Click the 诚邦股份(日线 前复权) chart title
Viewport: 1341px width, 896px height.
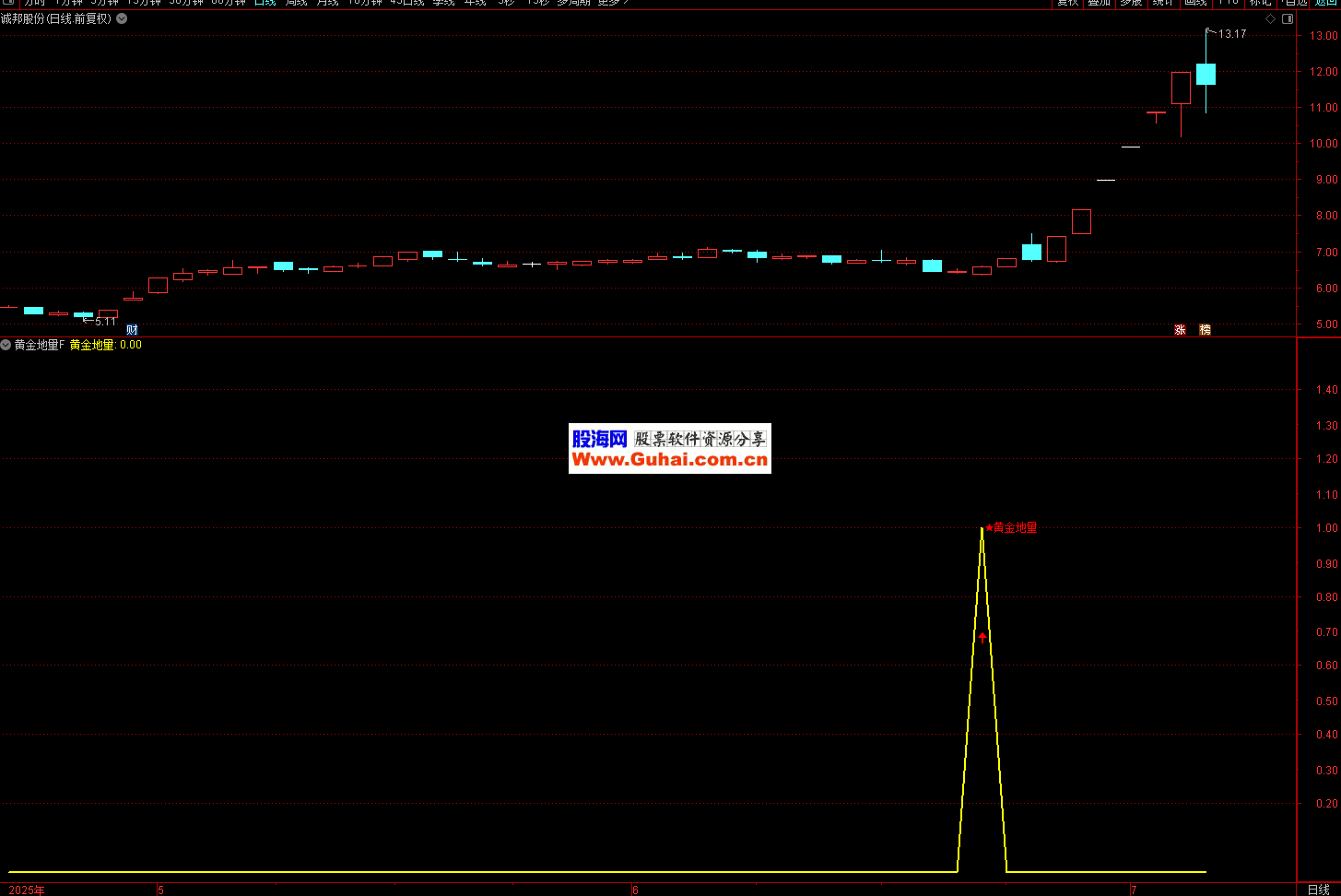(56, 18)
